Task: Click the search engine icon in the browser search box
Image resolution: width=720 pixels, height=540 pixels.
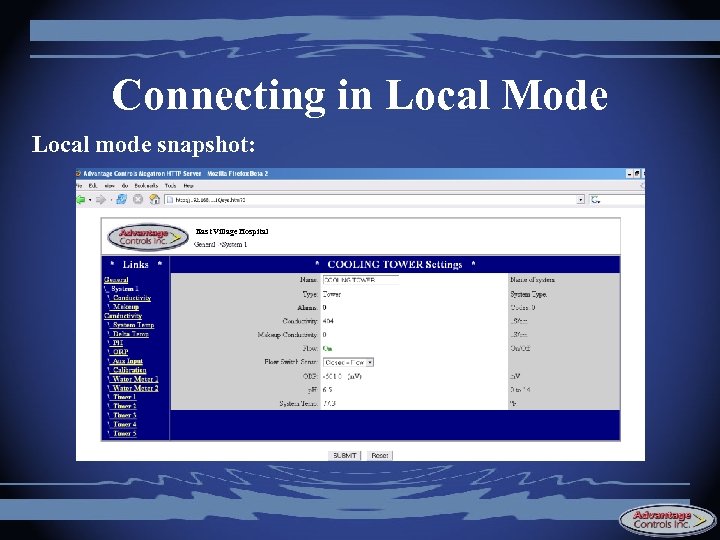Action: click(x=596, y=200)
